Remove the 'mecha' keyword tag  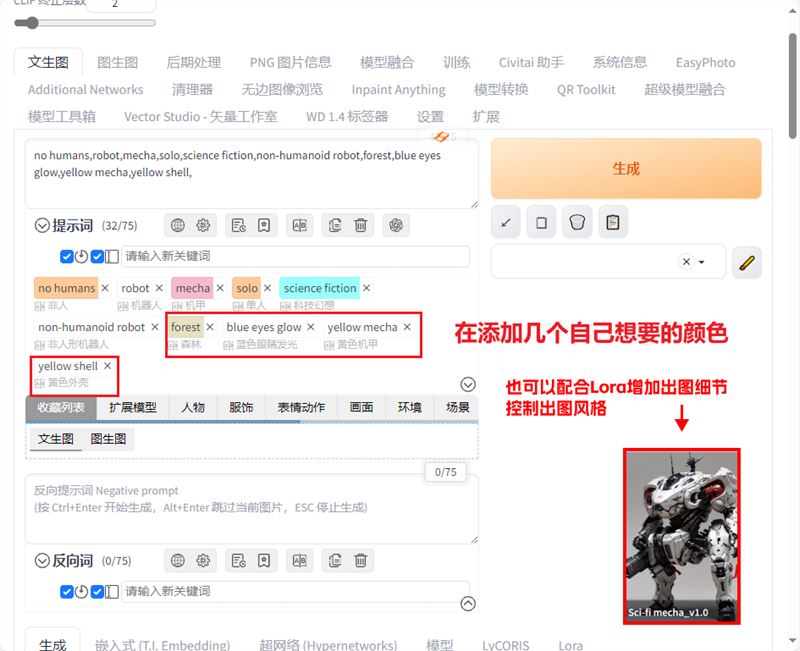point(220,288)
